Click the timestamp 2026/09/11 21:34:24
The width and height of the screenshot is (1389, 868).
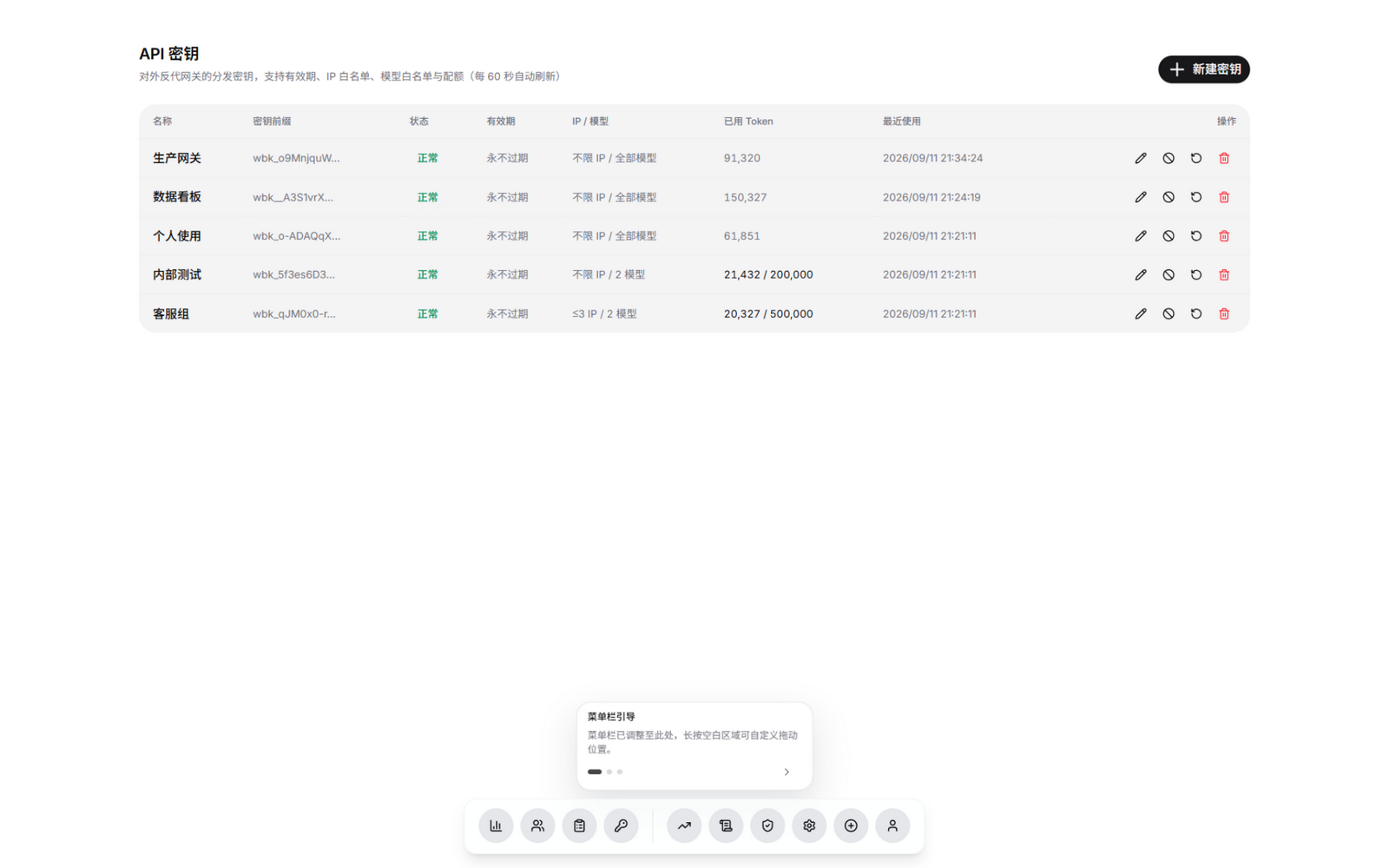[x=932, y=158]
